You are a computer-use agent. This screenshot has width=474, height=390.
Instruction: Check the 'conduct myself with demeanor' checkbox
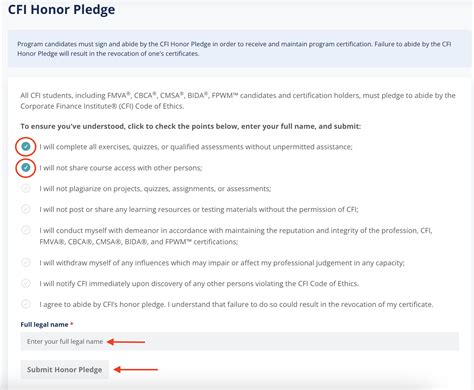point(26,230)
